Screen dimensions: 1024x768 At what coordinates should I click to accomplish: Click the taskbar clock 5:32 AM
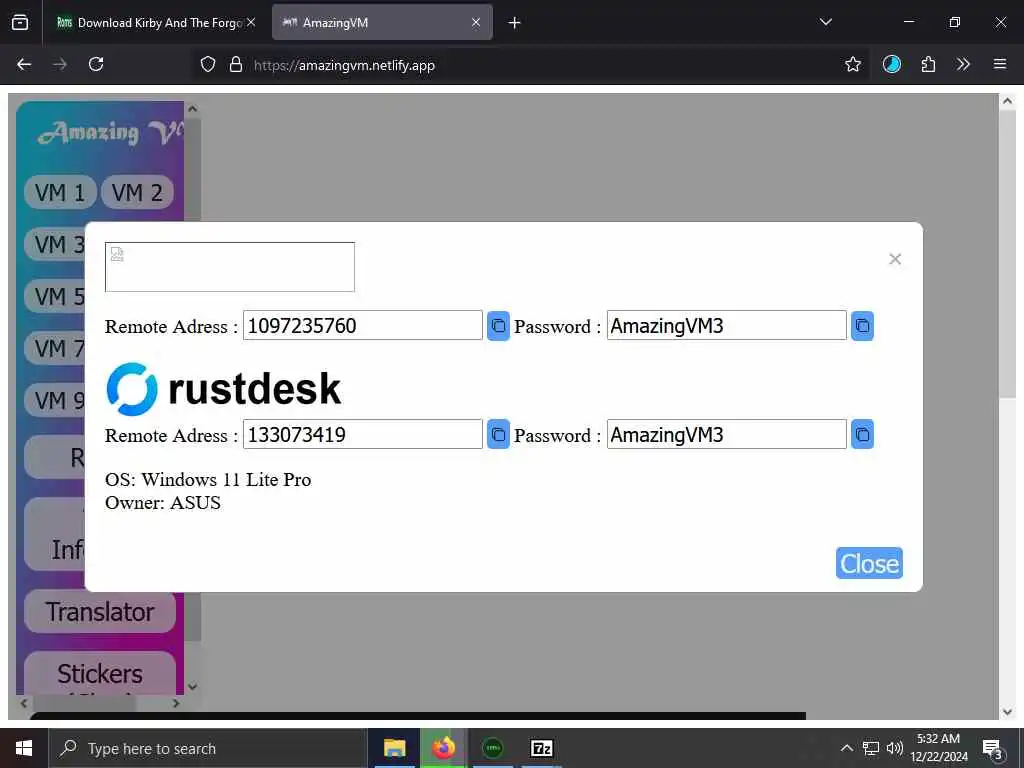(x=938, y=739)
